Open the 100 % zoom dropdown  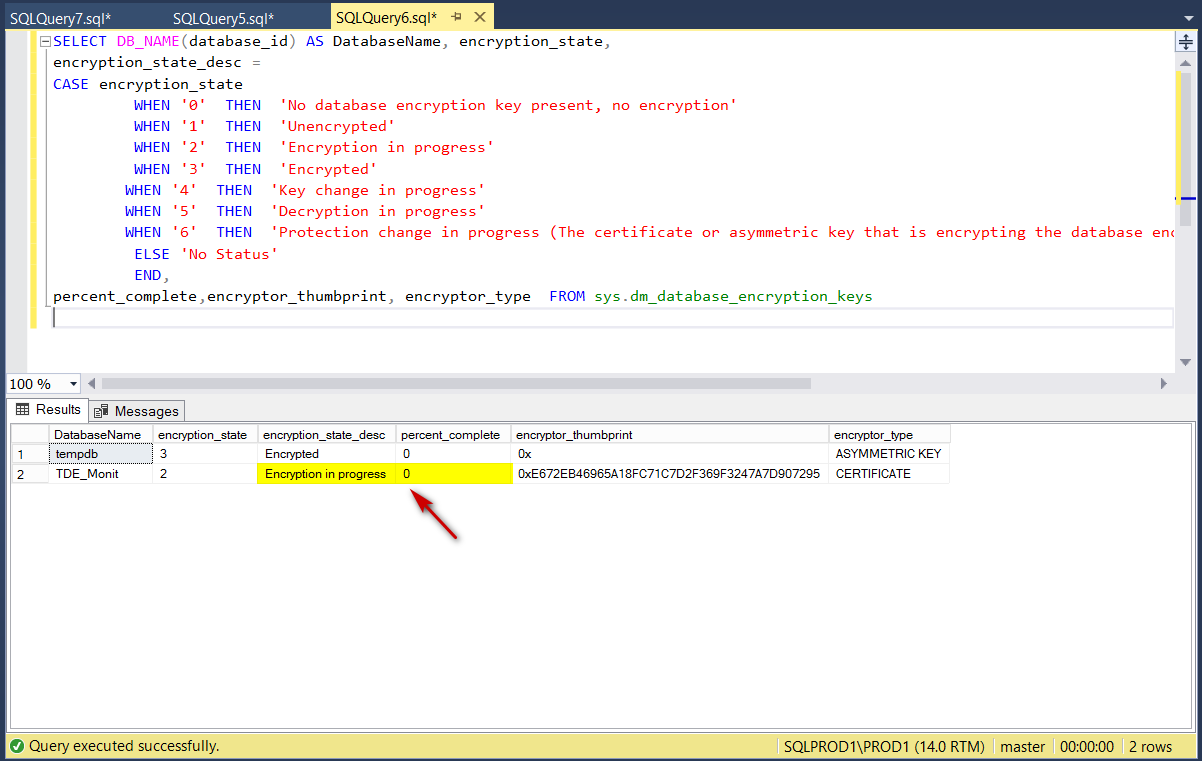(73, 384)
